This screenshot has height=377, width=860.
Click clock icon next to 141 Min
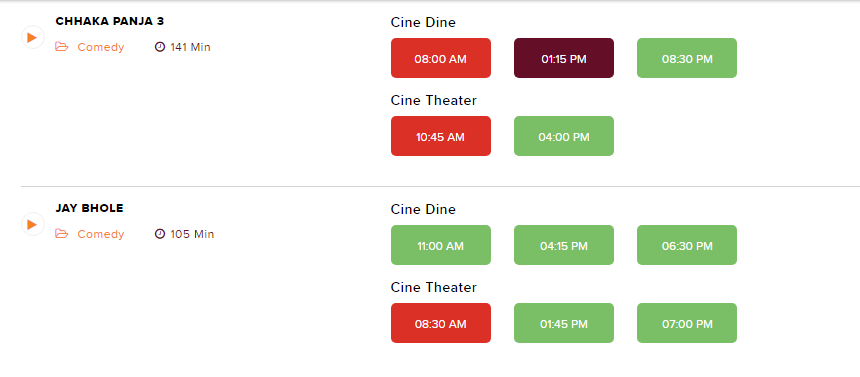160,47
